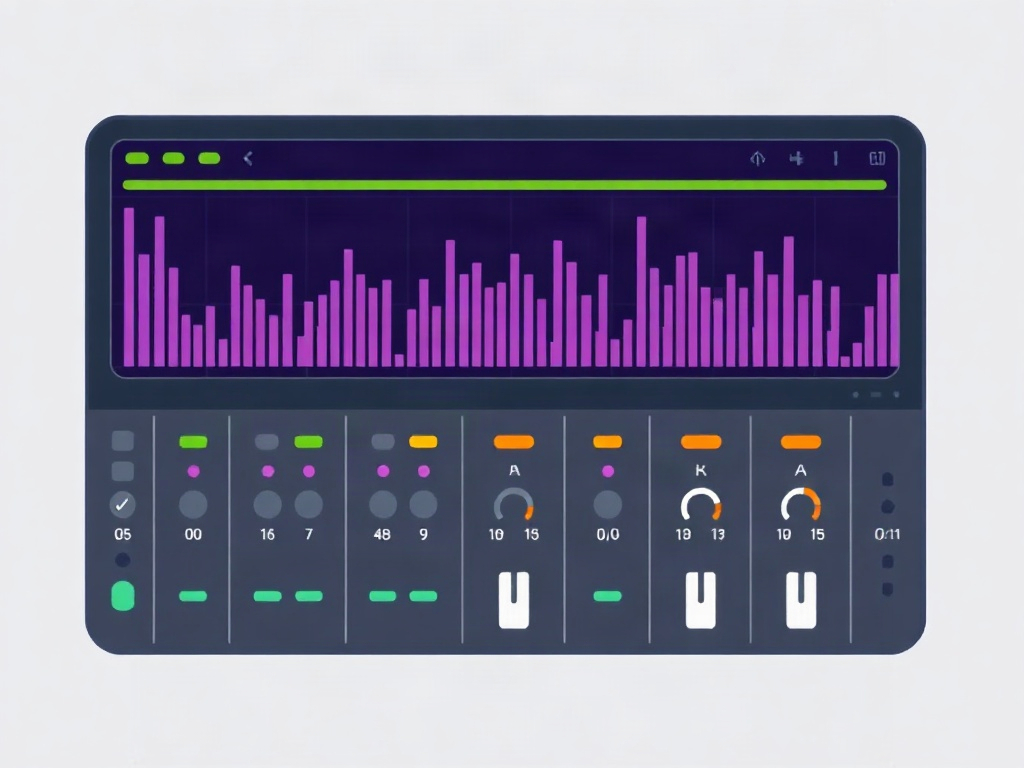The image size is (1024, 768).
Task: Click the gray knob above the 16 value
Action: (x=268, y=504)
